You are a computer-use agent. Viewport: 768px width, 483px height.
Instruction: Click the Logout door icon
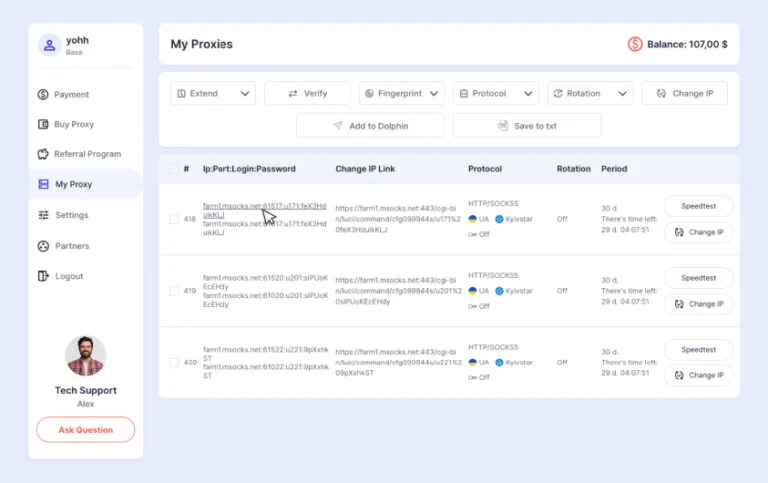click(x=43, y=276)
